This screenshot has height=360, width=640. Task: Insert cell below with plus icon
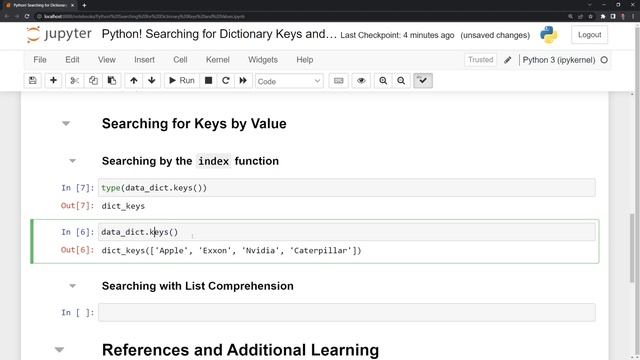pyautogui.click(x=53, y=81)
